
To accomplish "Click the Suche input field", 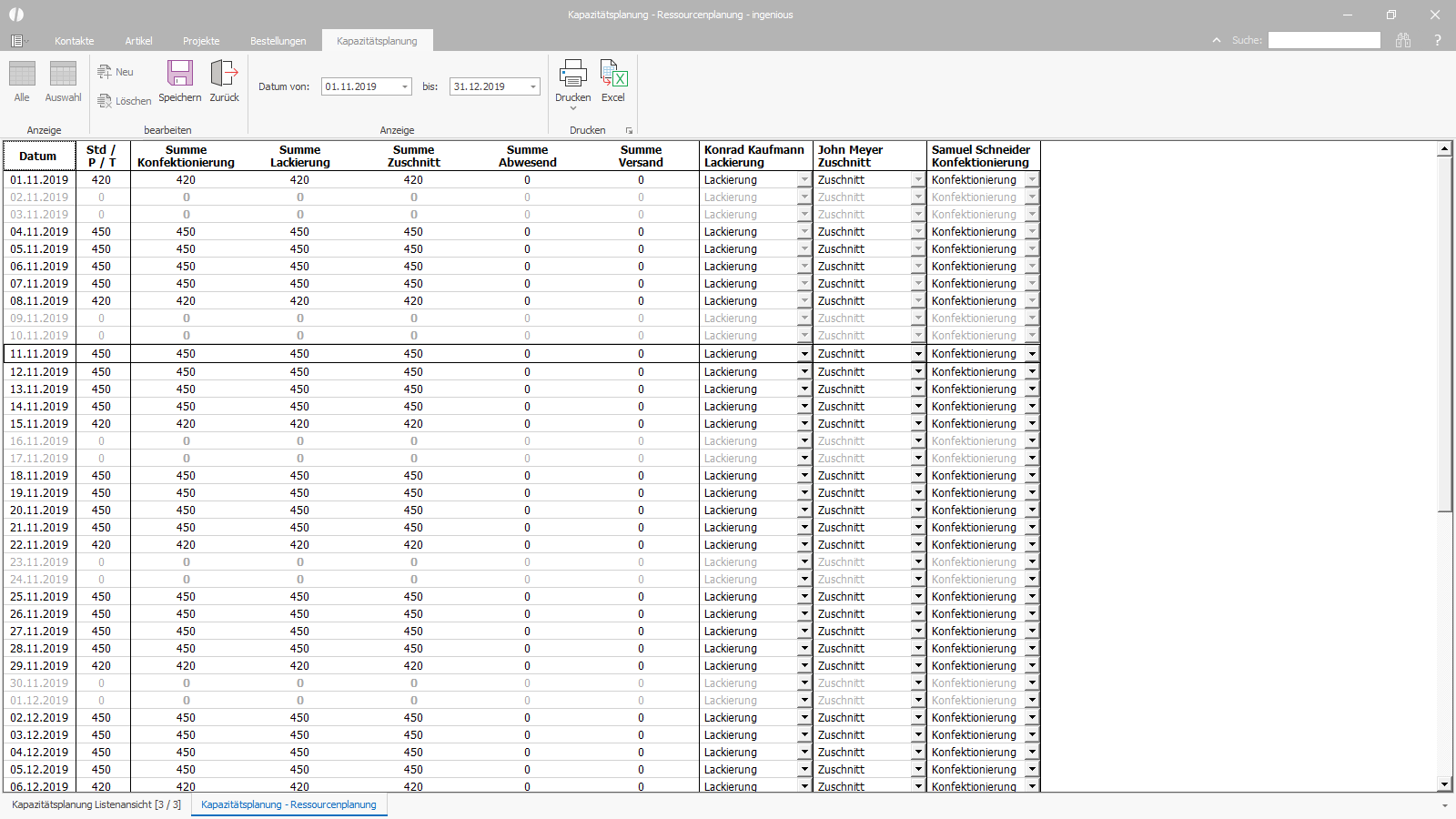I will click(x=1324, y=40).
